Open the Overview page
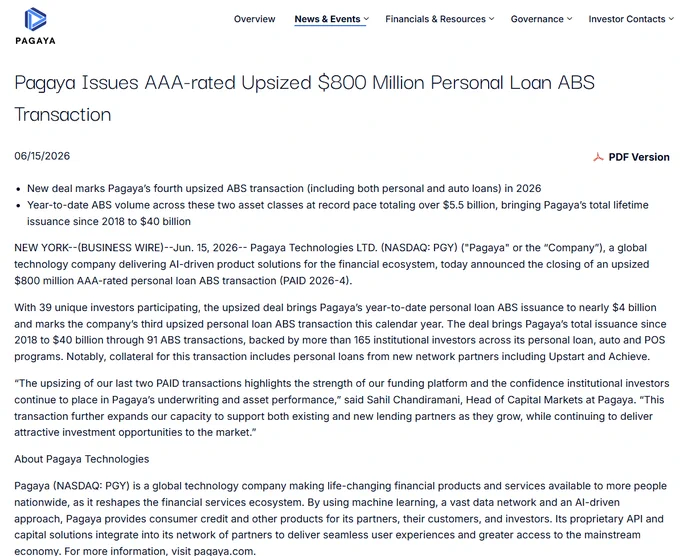 tap(255, 19)
